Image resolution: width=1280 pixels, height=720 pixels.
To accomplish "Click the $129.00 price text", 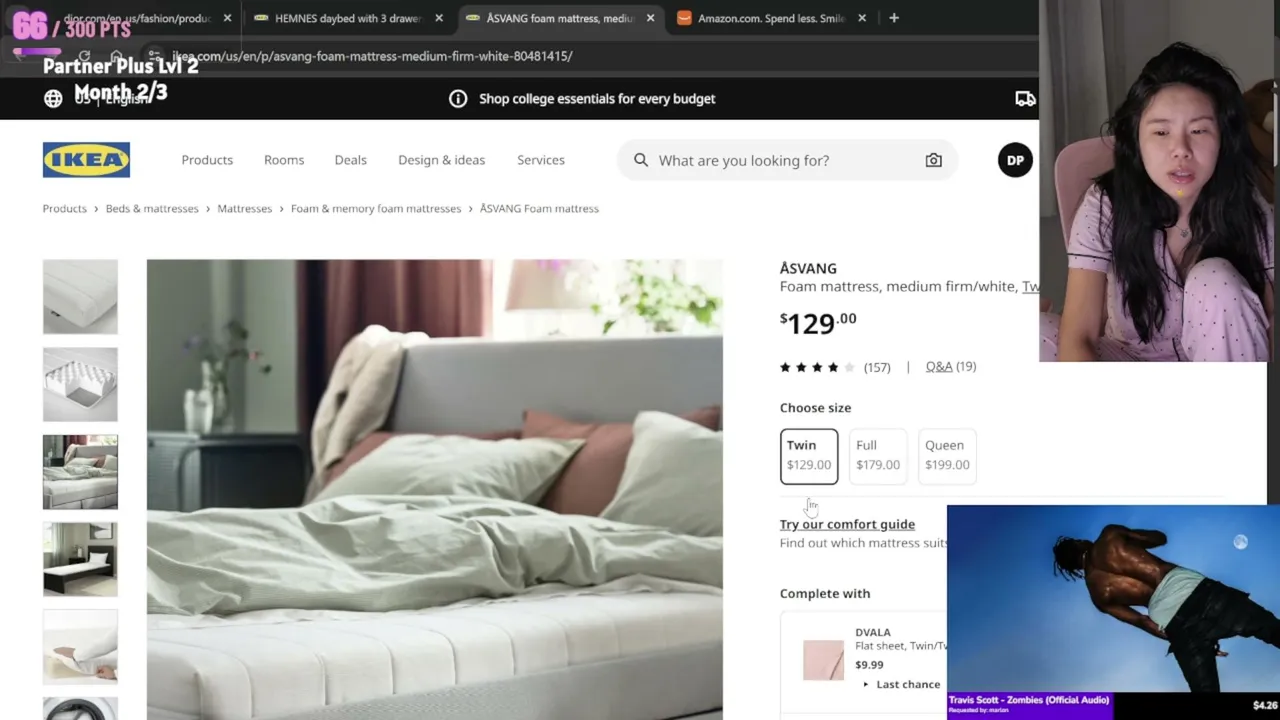I will pos(818,323).
